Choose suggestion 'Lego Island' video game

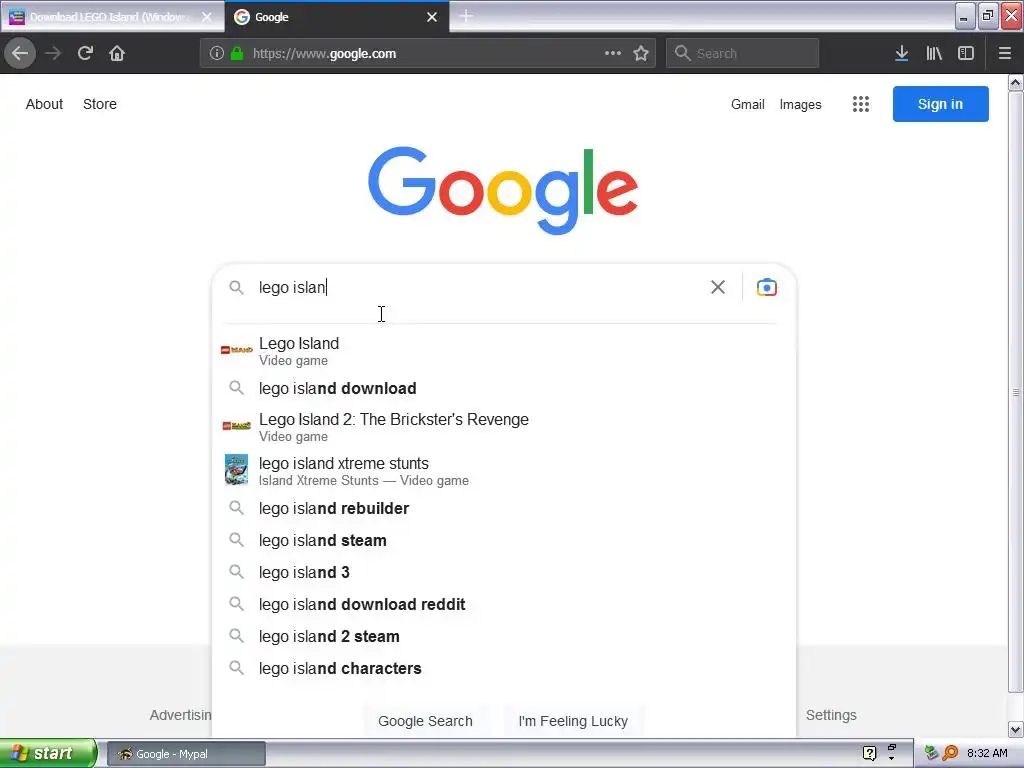click(x=504, y=351)
